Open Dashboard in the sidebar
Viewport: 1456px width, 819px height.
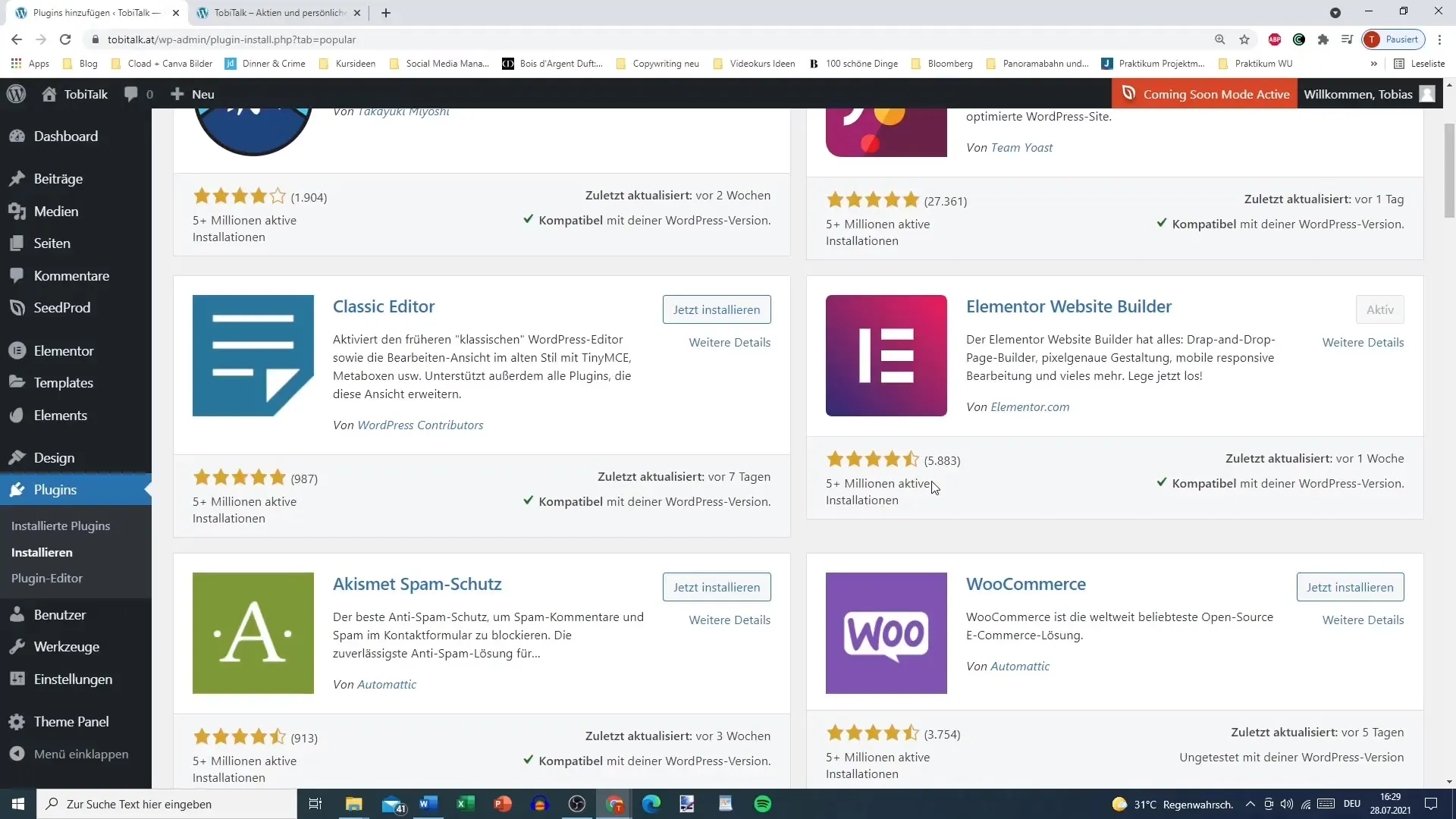point(66,136)
